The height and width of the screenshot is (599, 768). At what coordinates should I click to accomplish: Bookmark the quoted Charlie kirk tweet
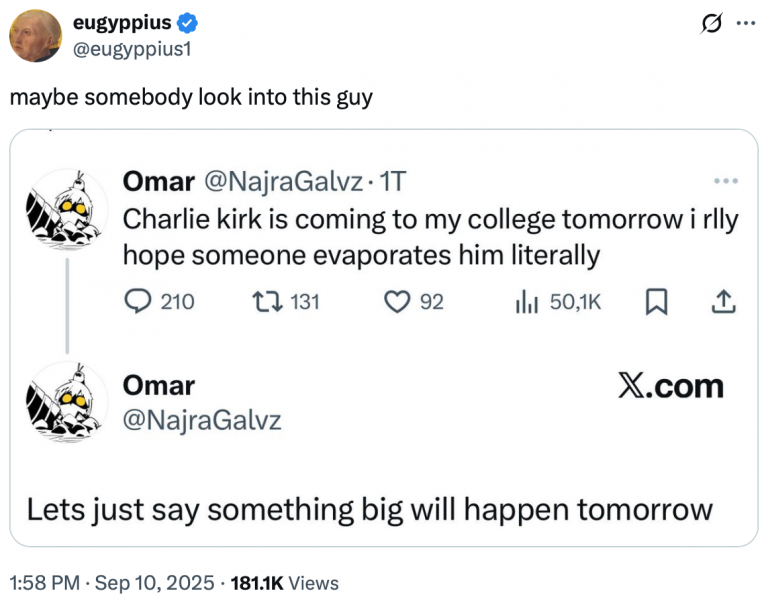pos(656,302)
